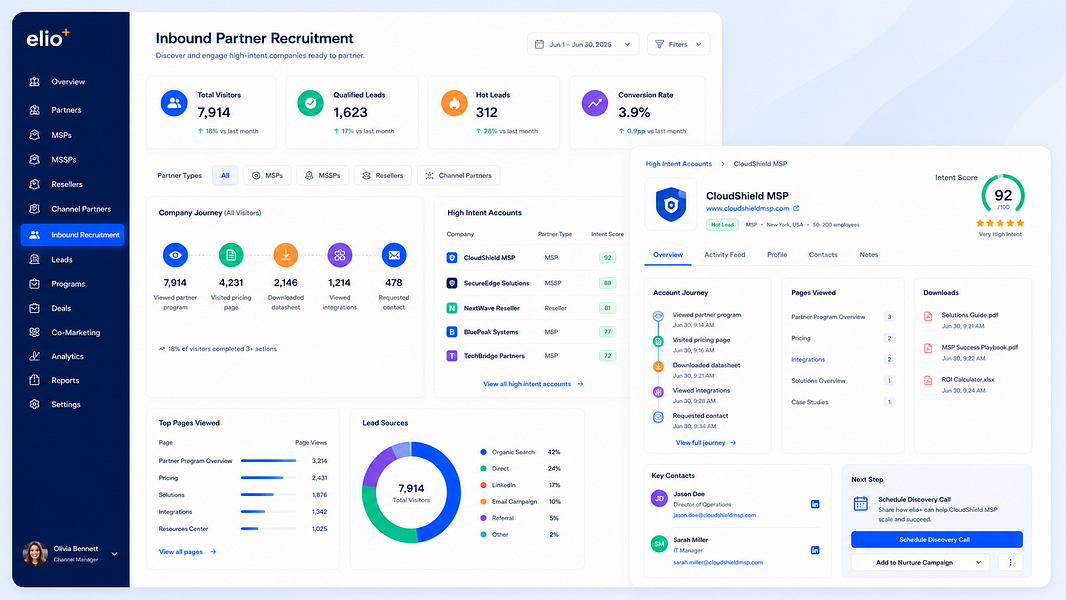Click the elio+ logo
1066x600 pixels.
click(48, 38)
